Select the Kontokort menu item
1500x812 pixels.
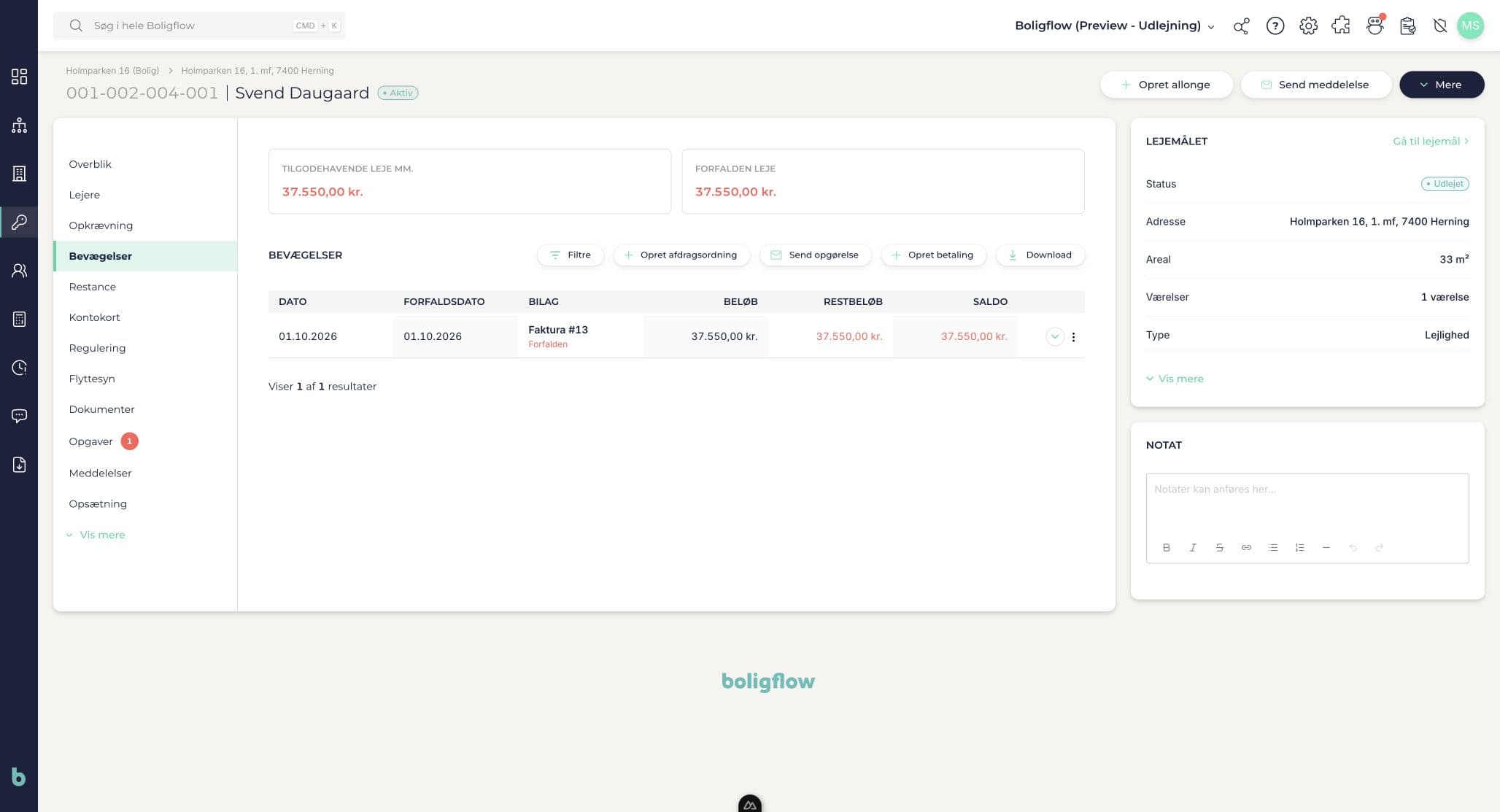tap(145, 317)
